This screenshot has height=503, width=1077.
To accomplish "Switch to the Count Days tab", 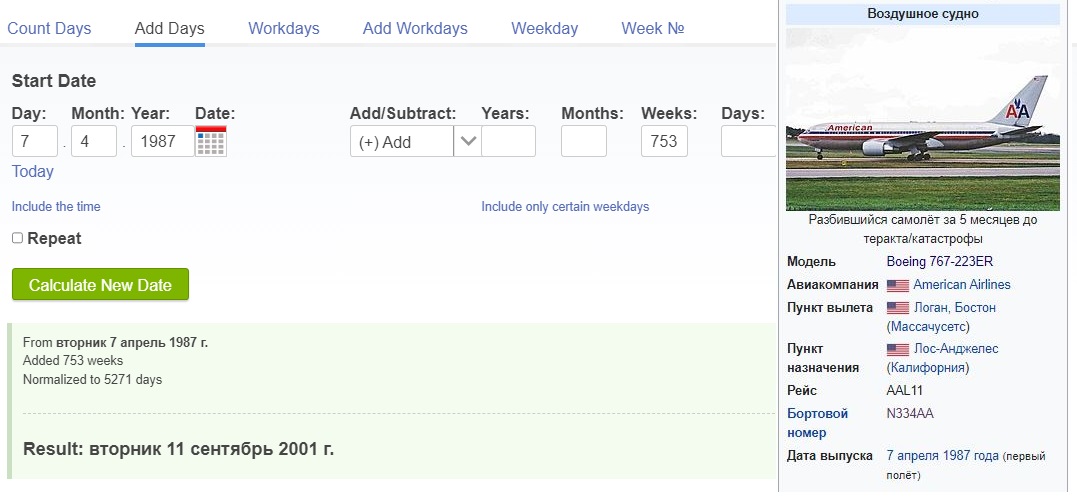I will pyautogui.click(x=49, y=29).
